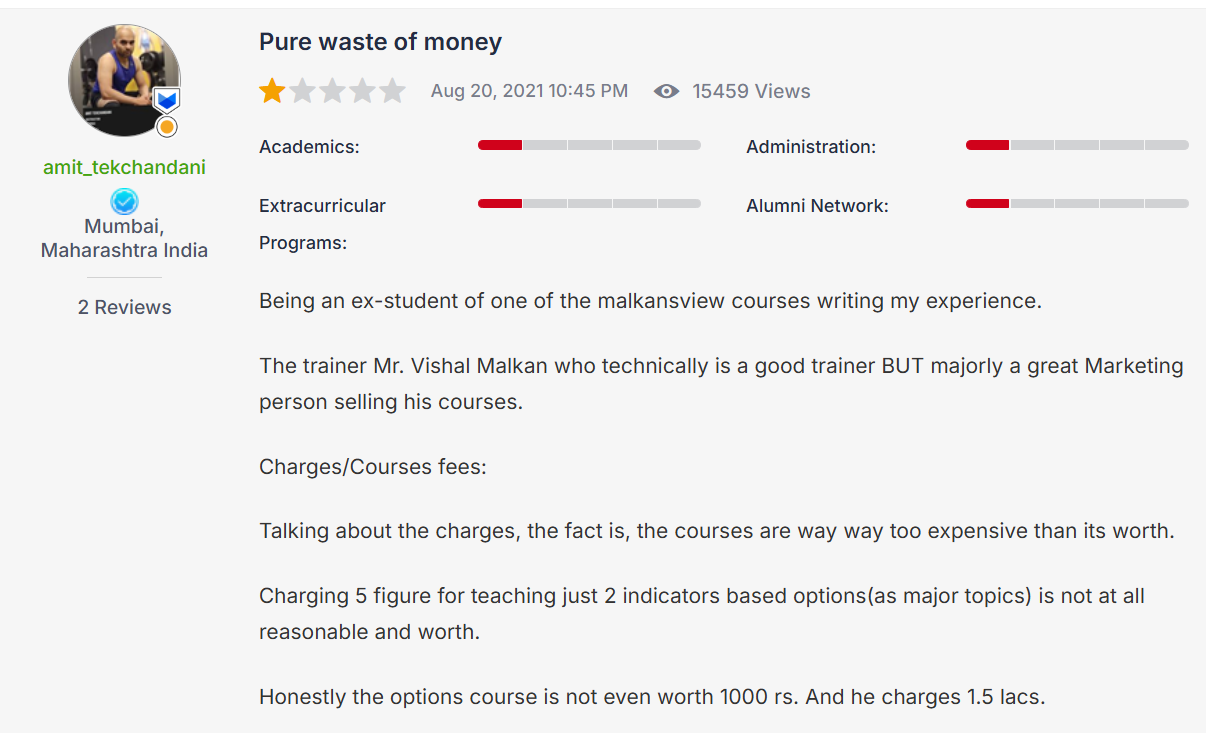Click the verified blue checkmark badge
This screenshot has width=1206, height=733.
tap(123, 199)
